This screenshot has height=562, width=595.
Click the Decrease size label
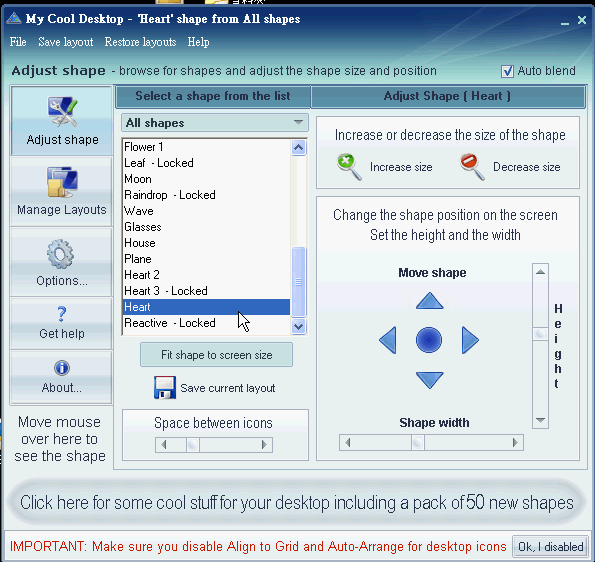[x=527, y=167]
